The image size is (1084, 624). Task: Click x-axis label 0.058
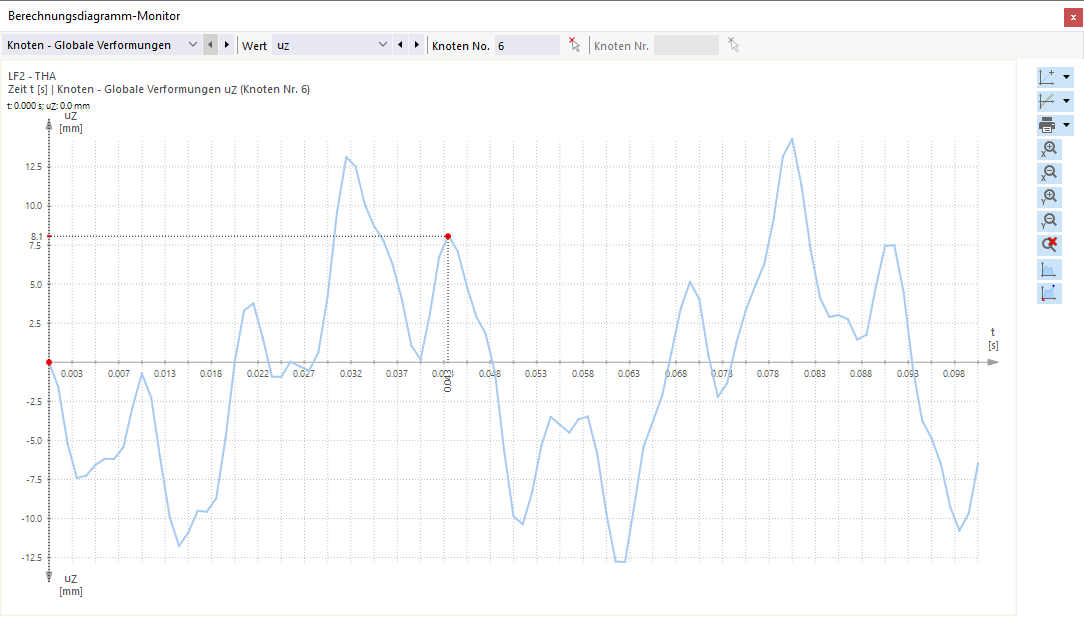click(583, 374)
